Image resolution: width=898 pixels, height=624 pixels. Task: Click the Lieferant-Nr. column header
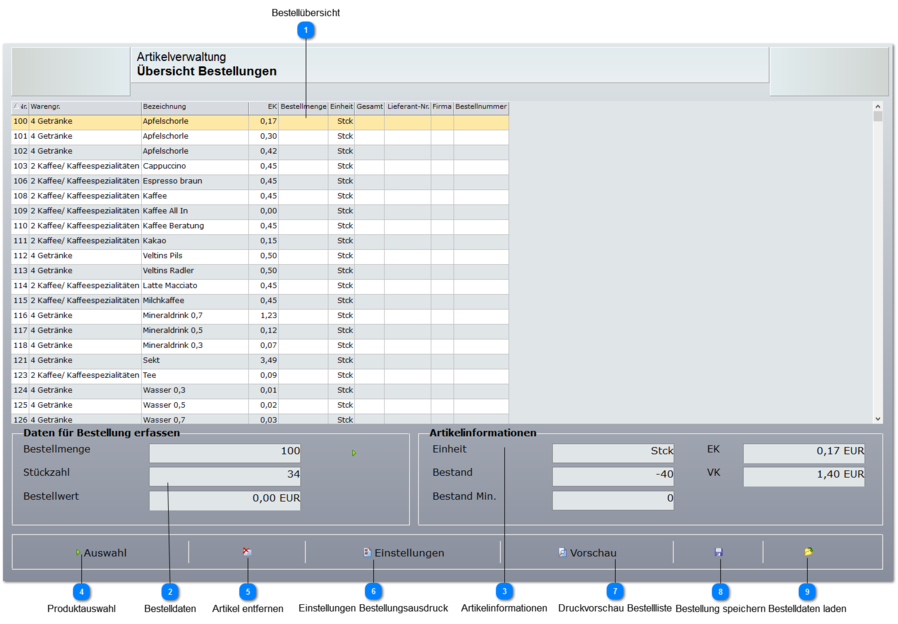(x=408, y=107)
